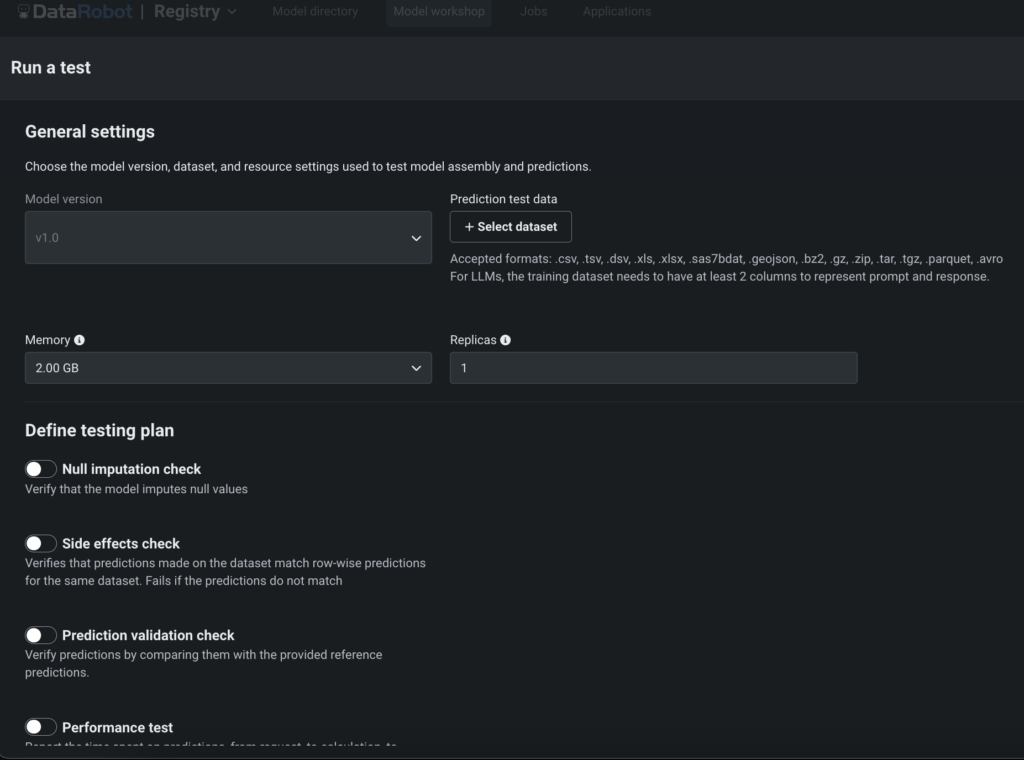Click the DataRobot logo icon
This screenshot has height=760, width=1024.
coord(24,11)
